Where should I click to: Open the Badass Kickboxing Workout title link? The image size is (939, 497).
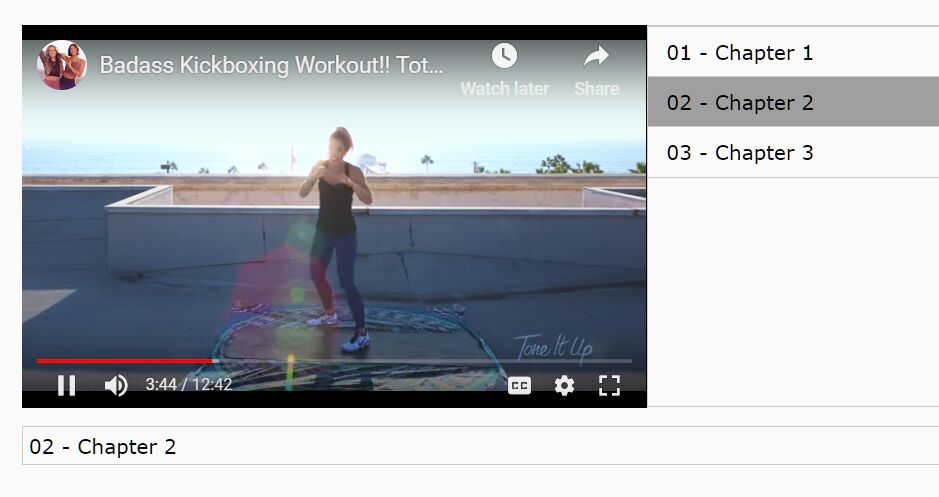tap(271, 65)
